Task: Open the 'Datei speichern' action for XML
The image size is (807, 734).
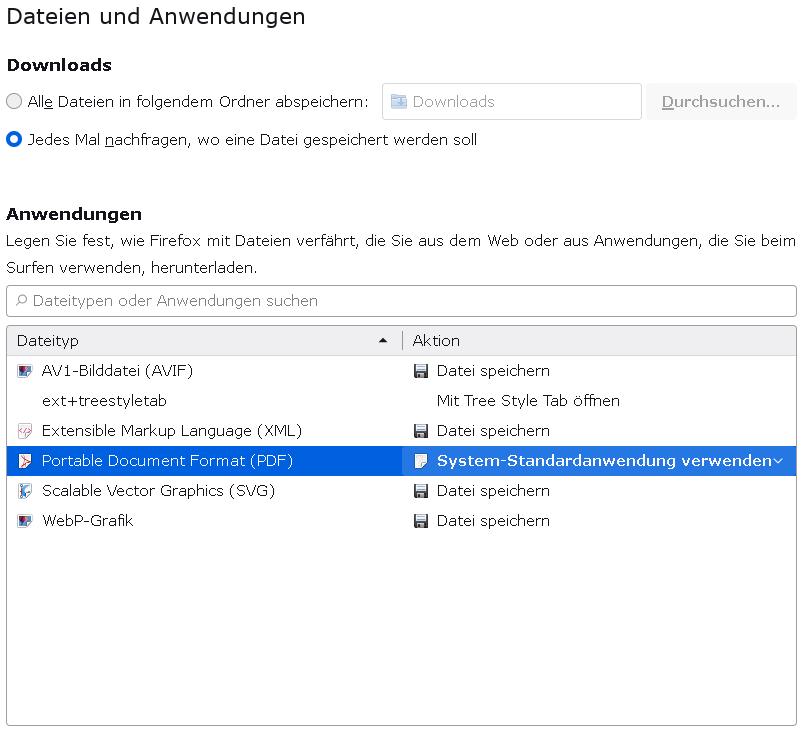Action: tap(493, 431)
